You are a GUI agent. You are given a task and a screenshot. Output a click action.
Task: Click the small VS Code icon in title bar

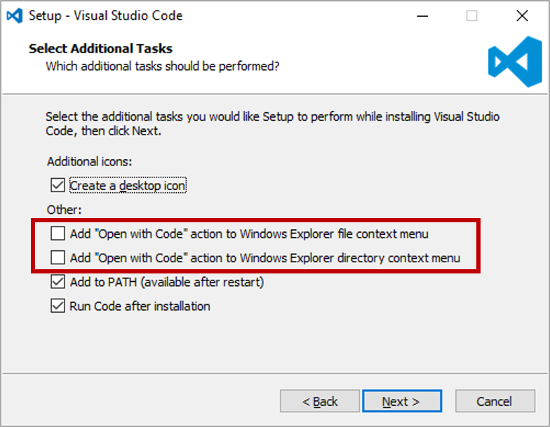15,16
